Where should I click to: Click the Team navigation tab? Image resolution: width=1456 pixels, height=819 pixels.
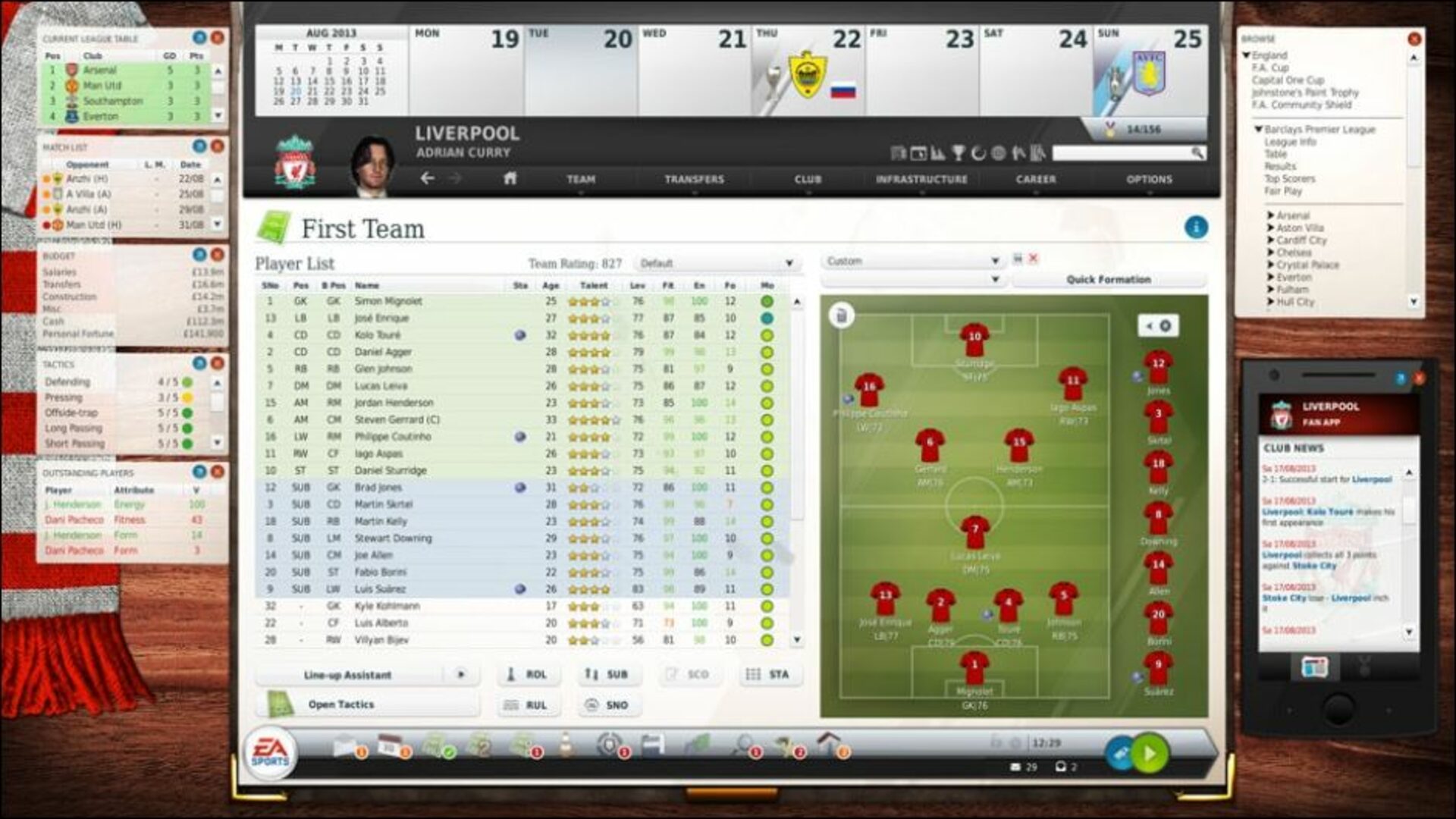point(581,179)
